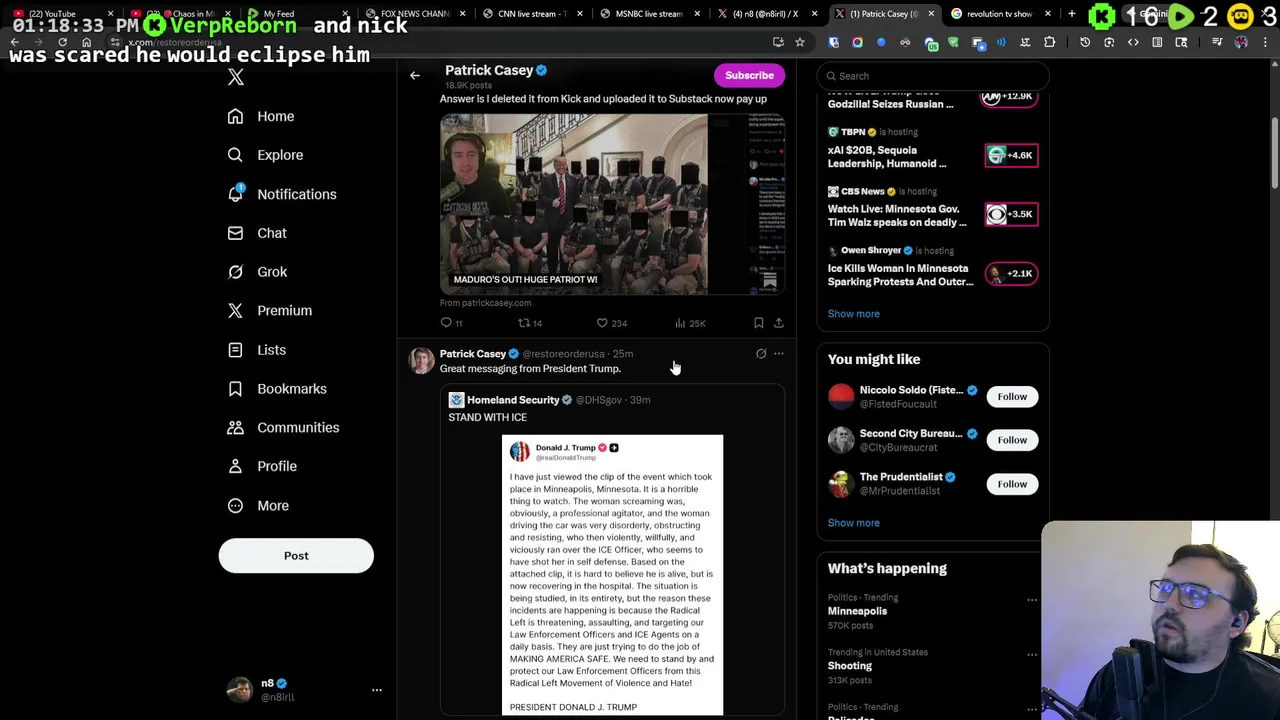Screen dimensions: 1280x720
Task: Open Niccolo Soldo profile avatar
Action: coord(841,397)
